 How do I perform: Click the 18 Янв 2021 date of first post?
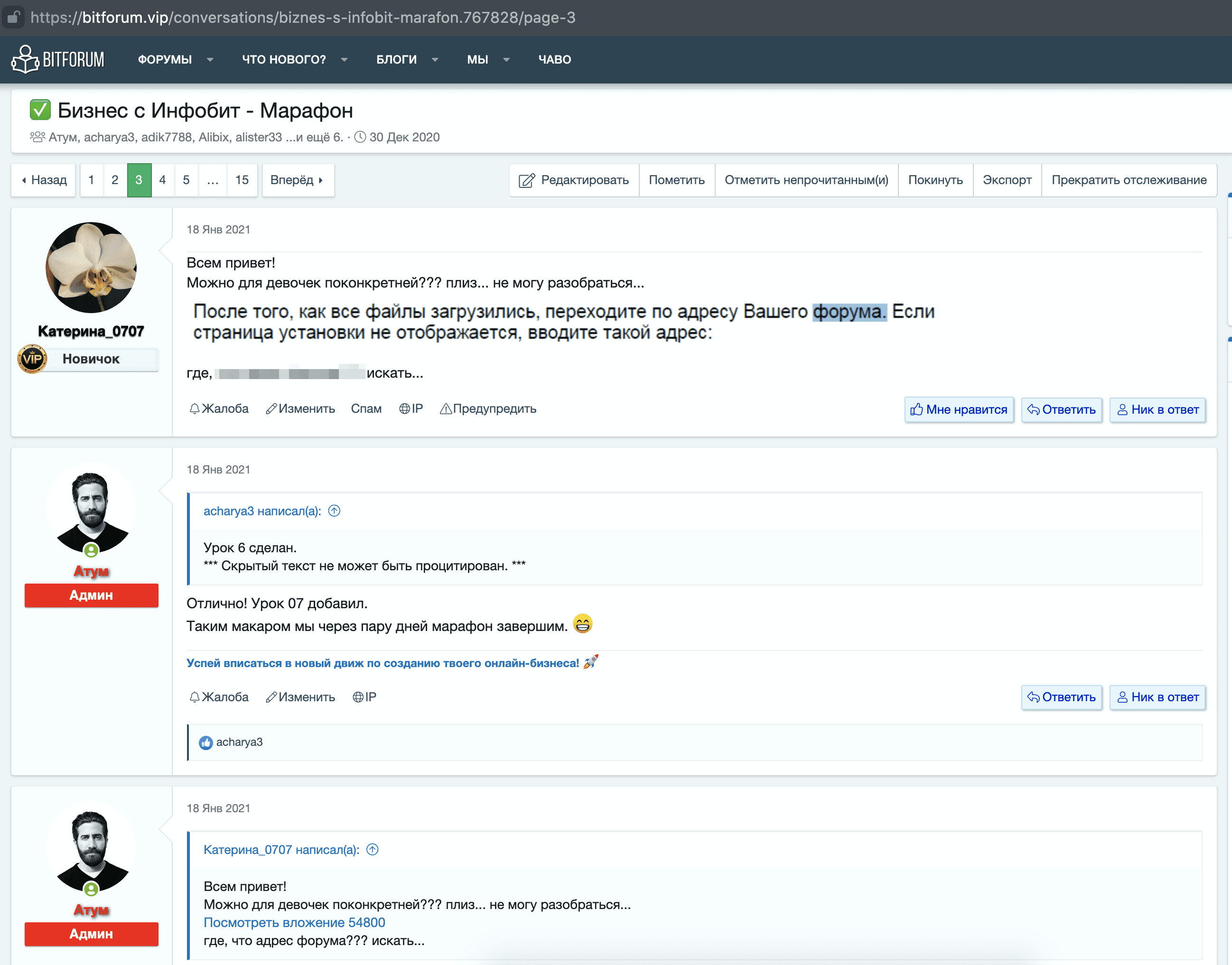(x=219, y=229)
